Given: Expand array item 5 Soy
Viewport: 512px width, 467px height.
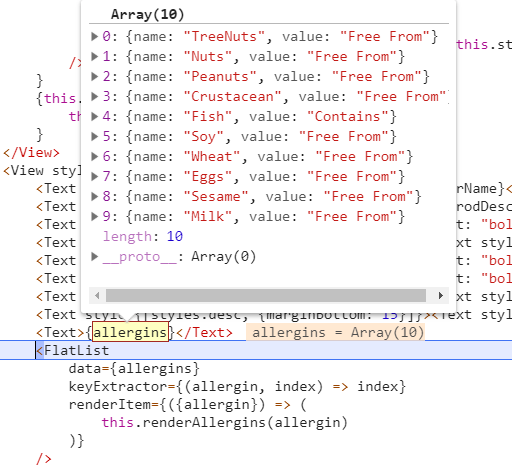Looking at the screenshot, I should tap(95, 136).
